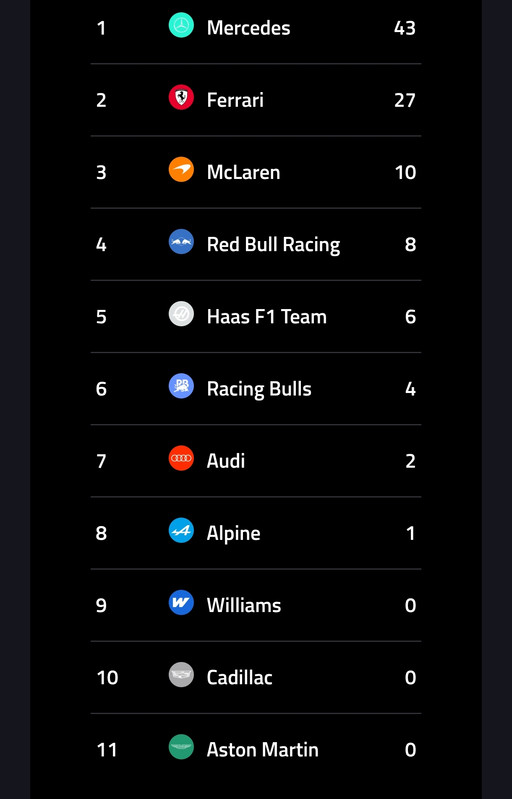This screenshot has height=799, width=512.
Task: Click the green Aston Martin wings logo
Action: [x=181, y=747]
